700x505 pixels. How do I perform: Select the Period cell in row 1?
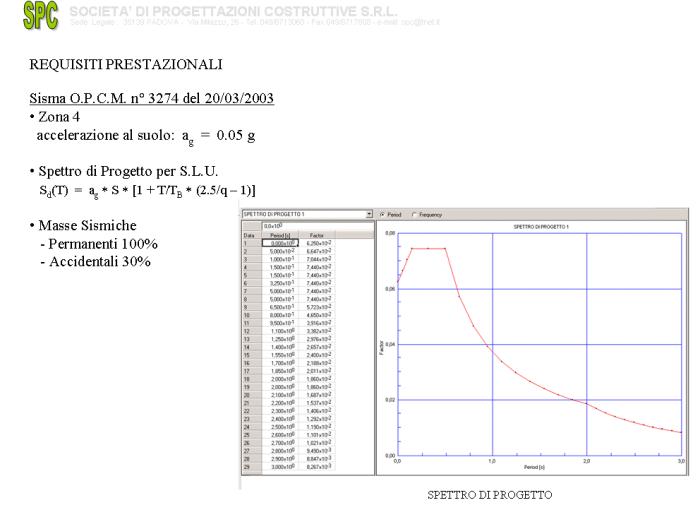[x=280, y=243]
